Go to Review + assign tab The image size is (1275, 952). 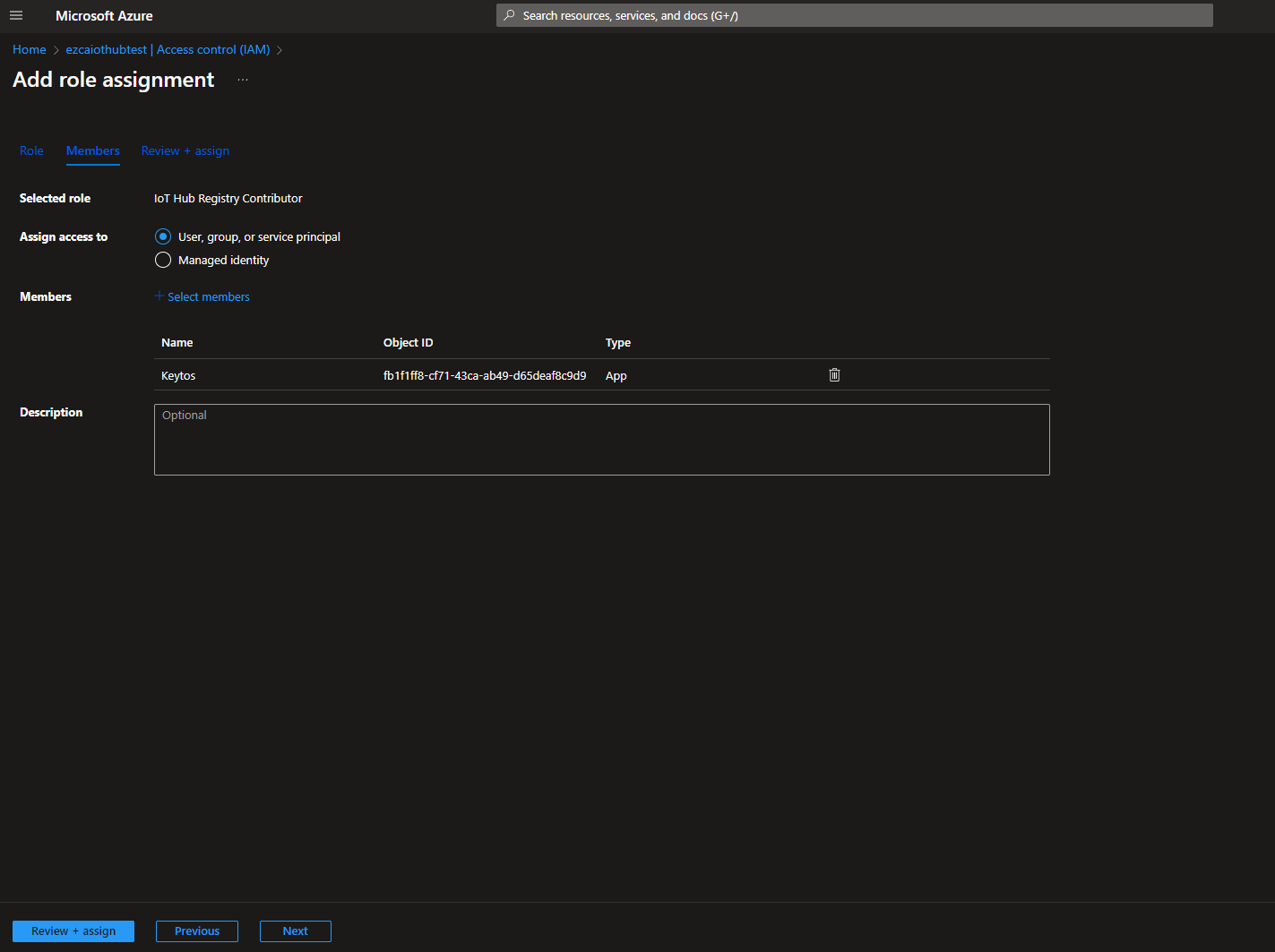coord(185,150)
